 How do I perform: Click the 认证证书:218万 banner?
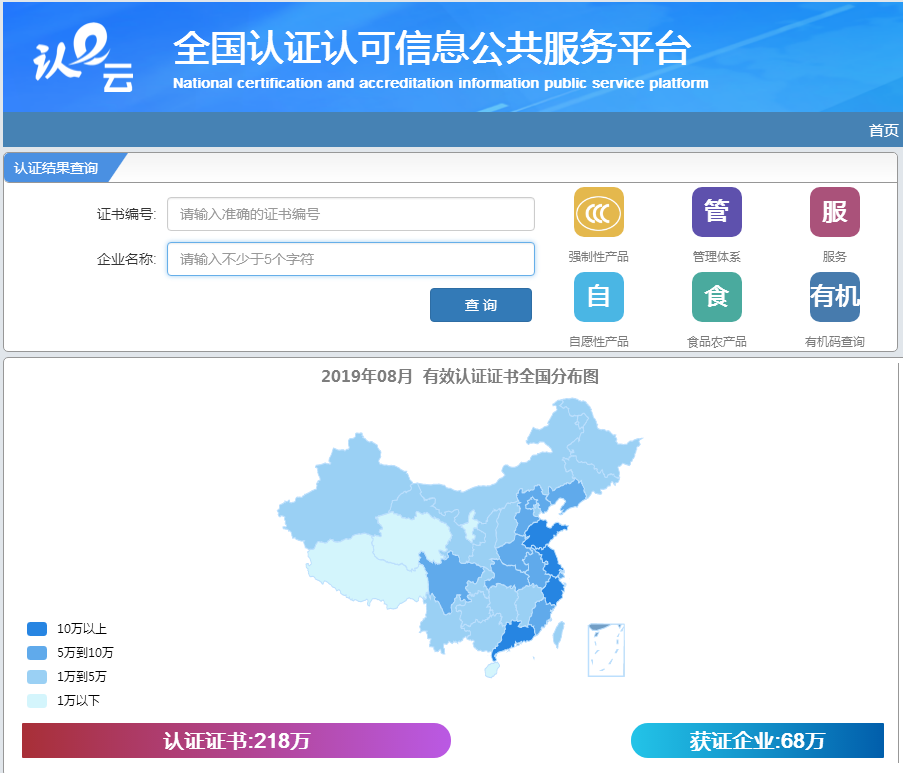pos(236,740)
